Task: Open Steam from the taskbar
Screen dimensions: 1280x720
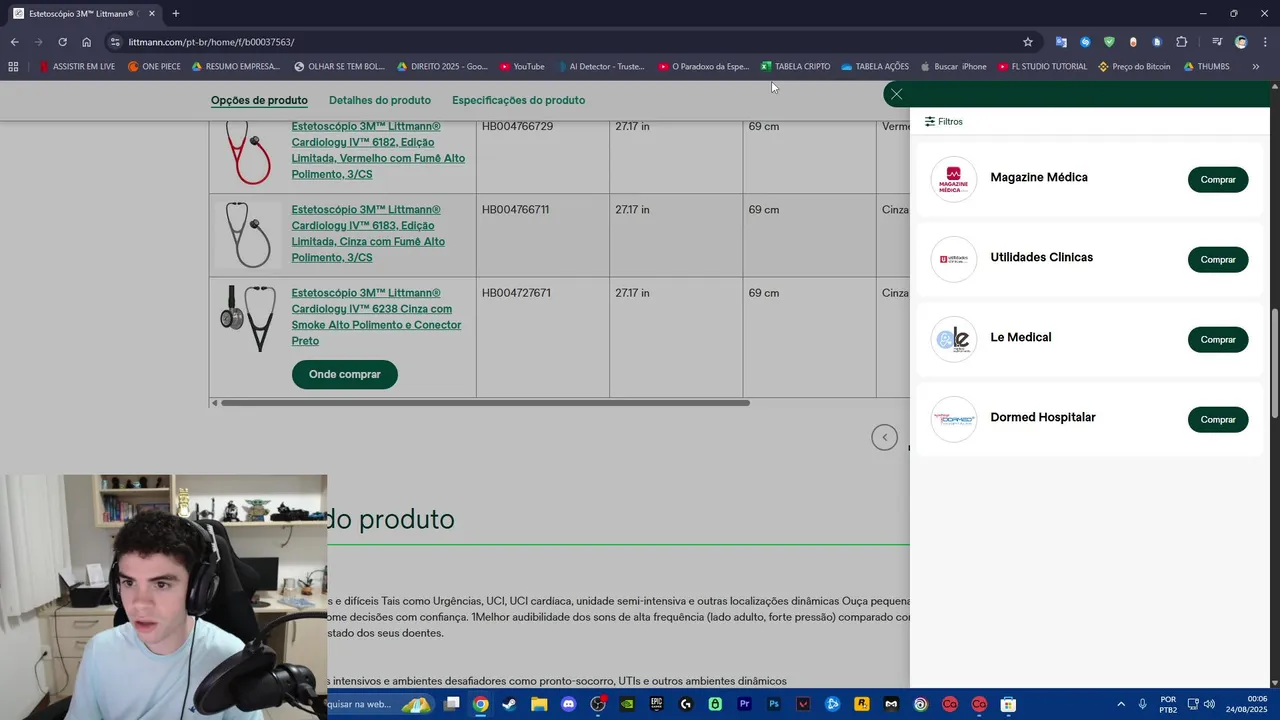Action: pyautogui.click(x=510, y=704)
